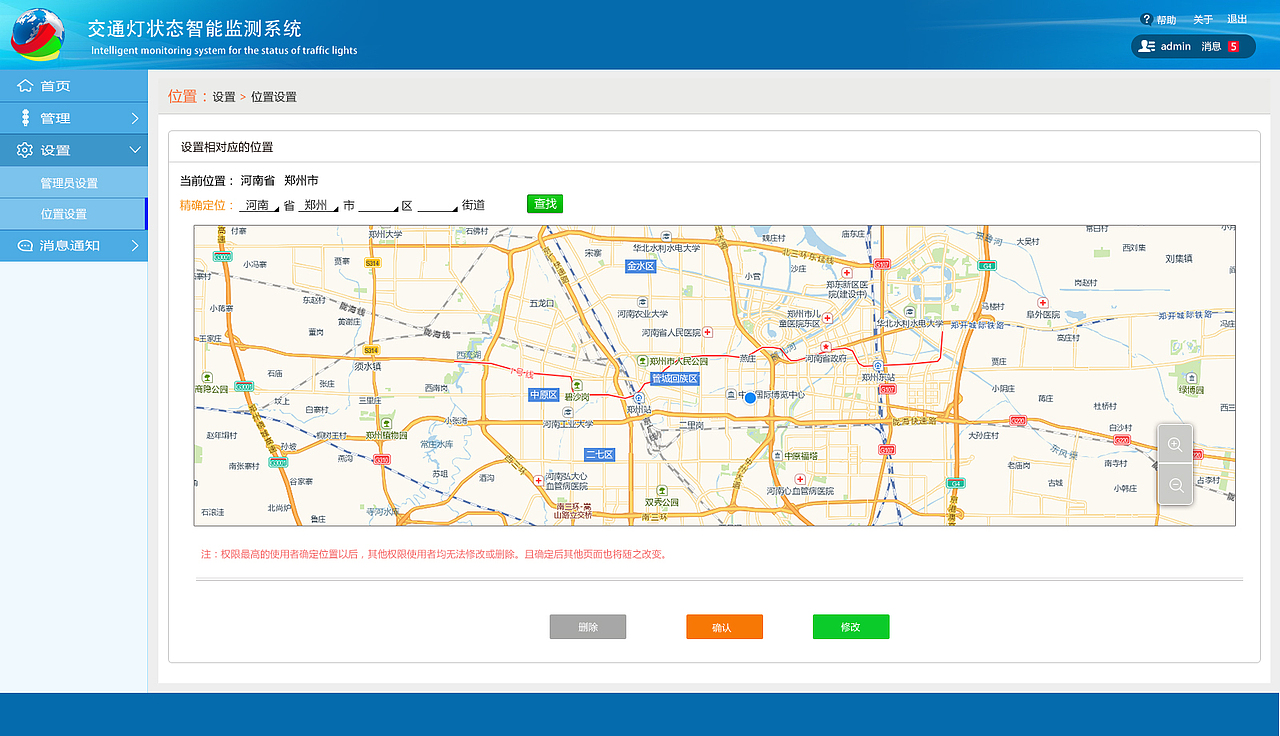Screen dimensions: 1280x736
Task: Click the blue location marker on map
Action: (750, 398)
